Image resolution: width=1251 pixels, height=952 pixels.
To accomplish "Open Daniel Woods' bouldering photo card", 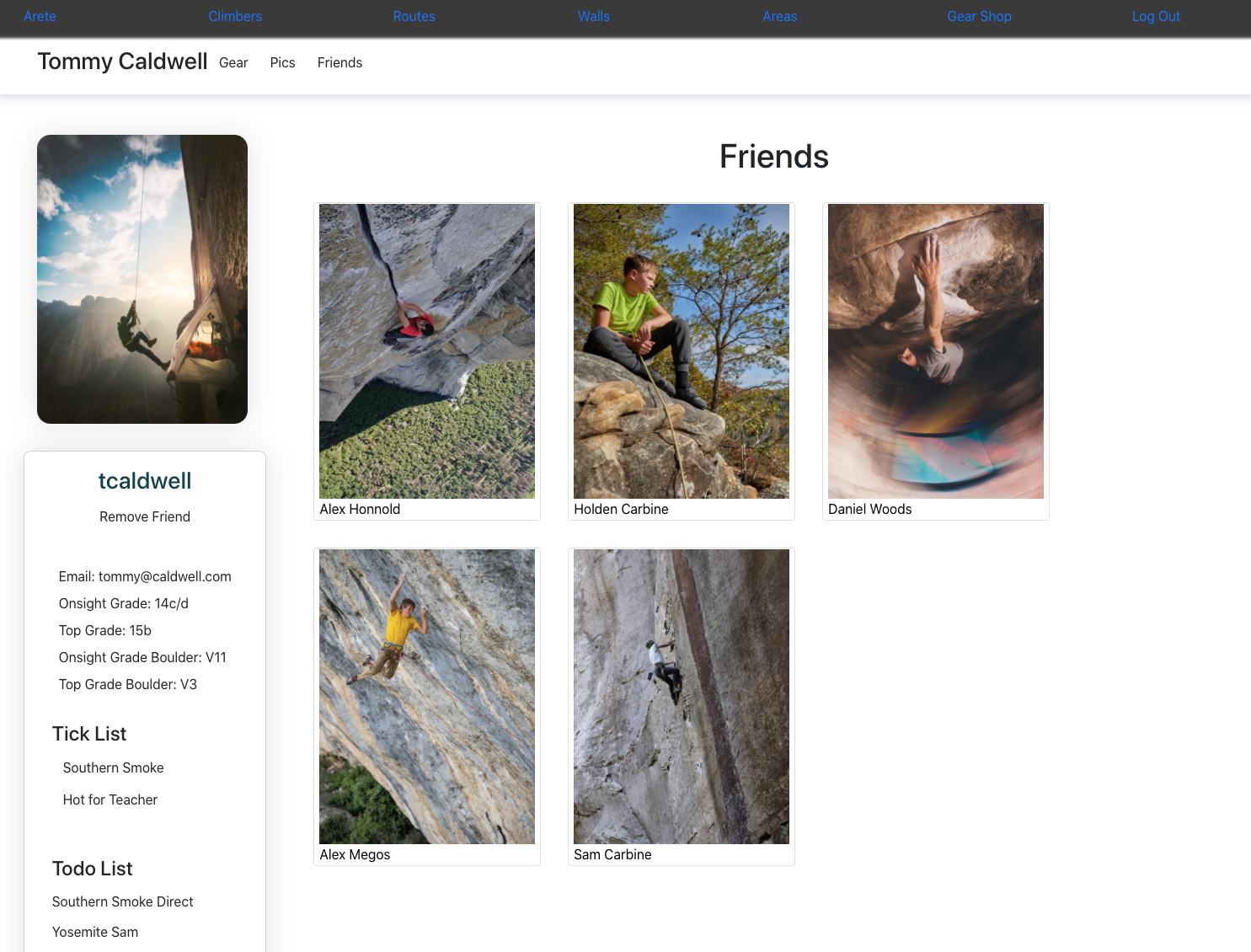I will tap(936, 351).
